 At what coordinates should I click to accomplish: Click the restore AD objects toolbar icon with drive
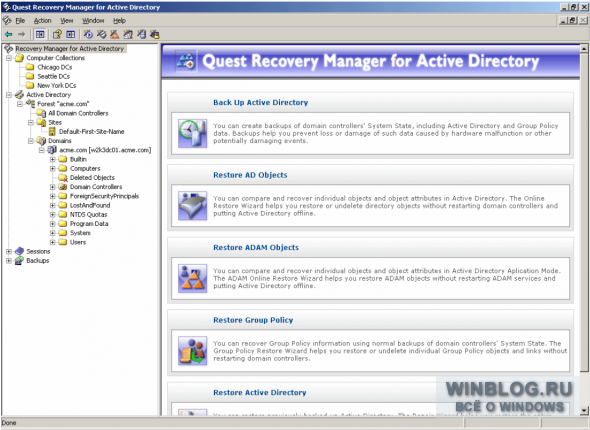pyautogui.click(x=102, y=35)
